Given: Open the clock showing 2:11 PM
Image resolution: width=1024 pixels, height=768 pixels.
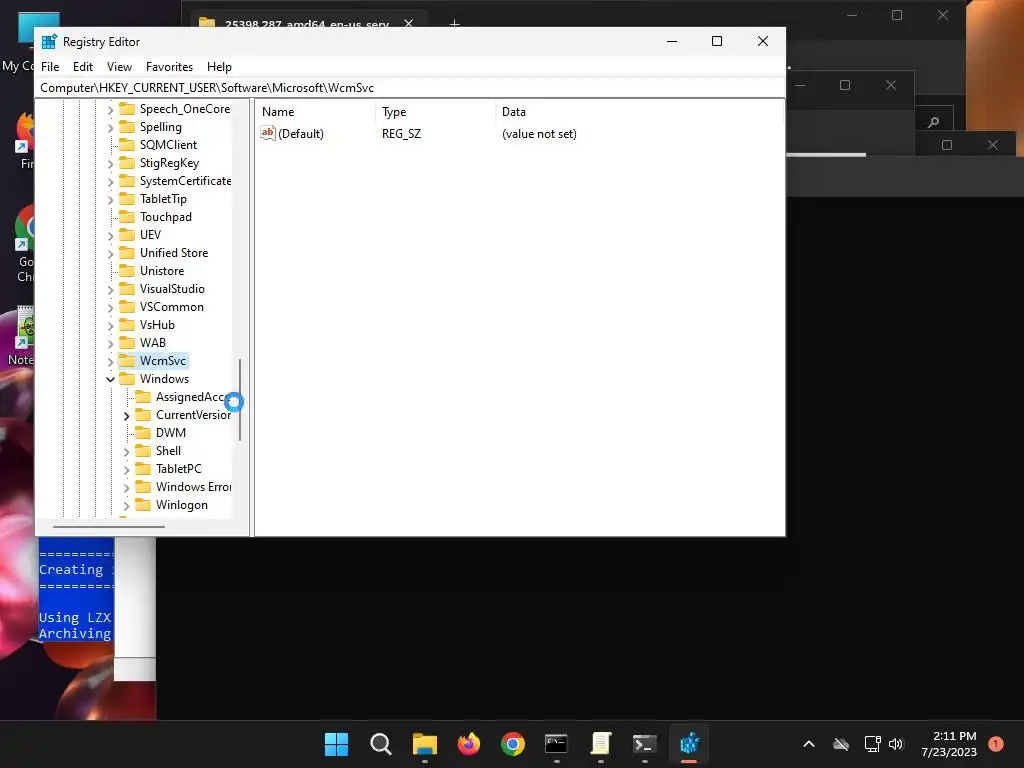Looking at the screenshot, I should 949,744.
